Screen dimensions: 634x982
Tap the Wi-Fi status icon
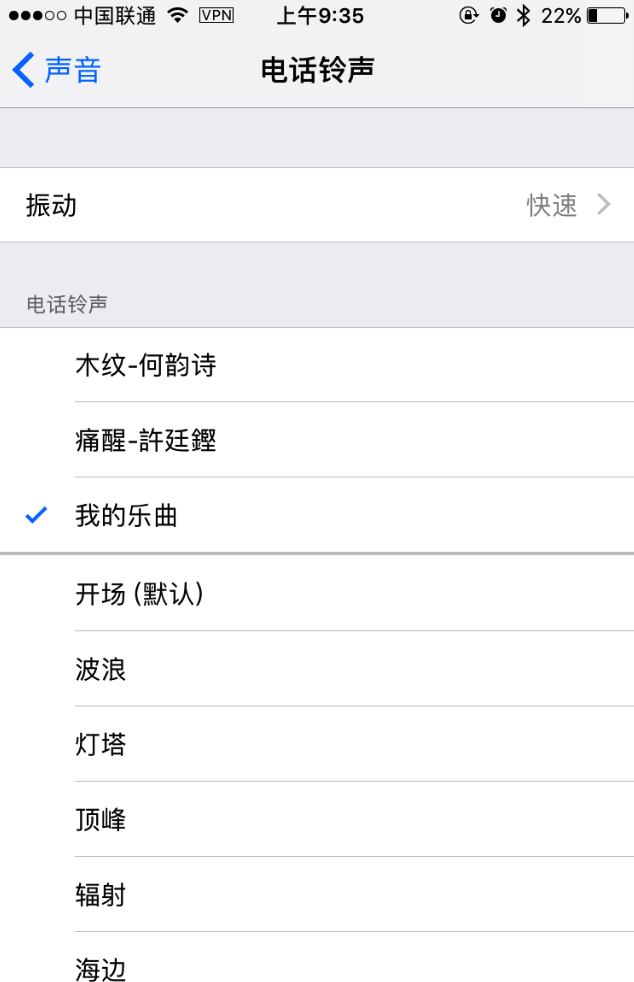(178, 15)
